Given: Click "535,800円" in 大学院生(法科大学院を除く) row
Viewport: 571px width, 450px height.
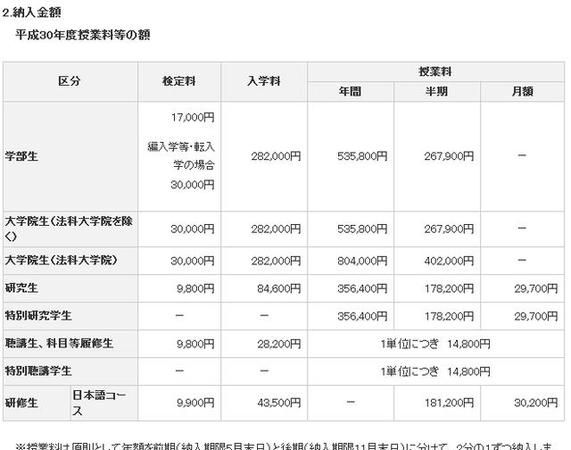Looking at the screenshot, I should (x=362, y=229).
